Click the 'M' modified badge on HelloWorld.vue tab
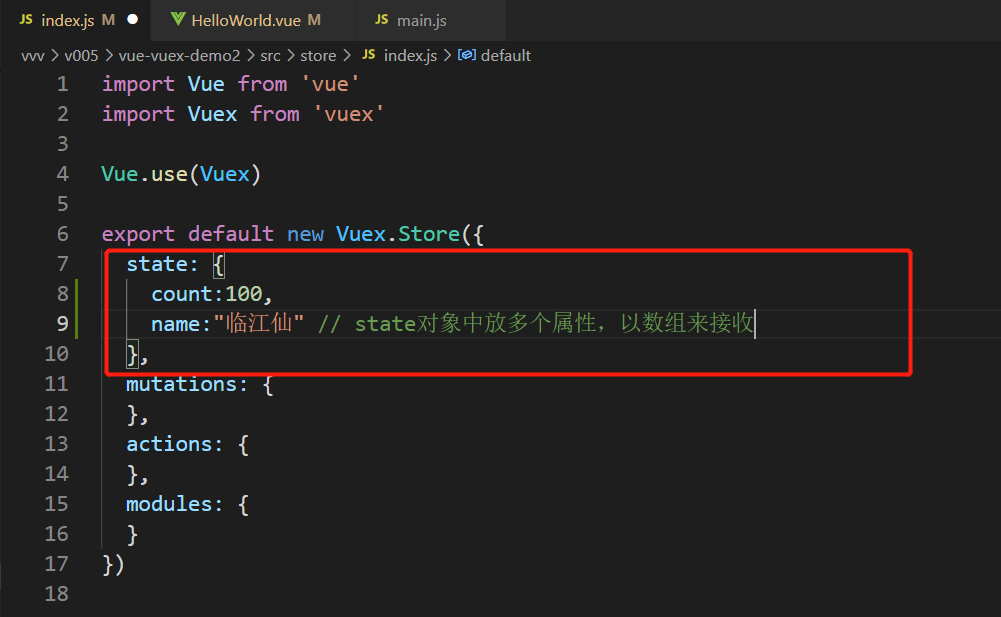This screenshot has height=617, width=1001. tap(314, 20)
